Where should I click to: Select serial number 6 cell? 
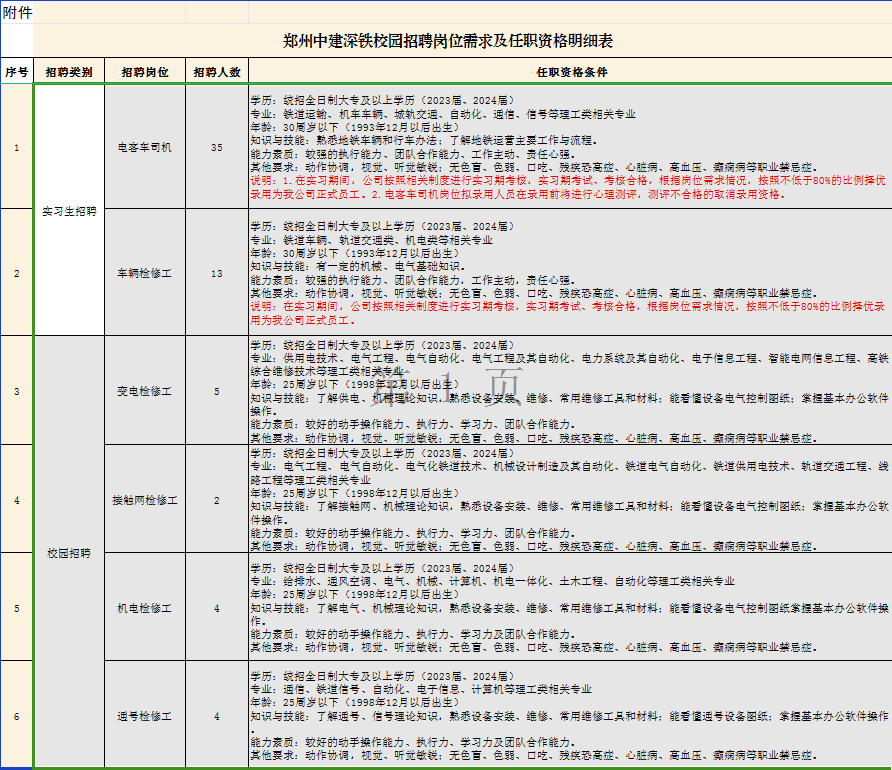coord(16,716)
